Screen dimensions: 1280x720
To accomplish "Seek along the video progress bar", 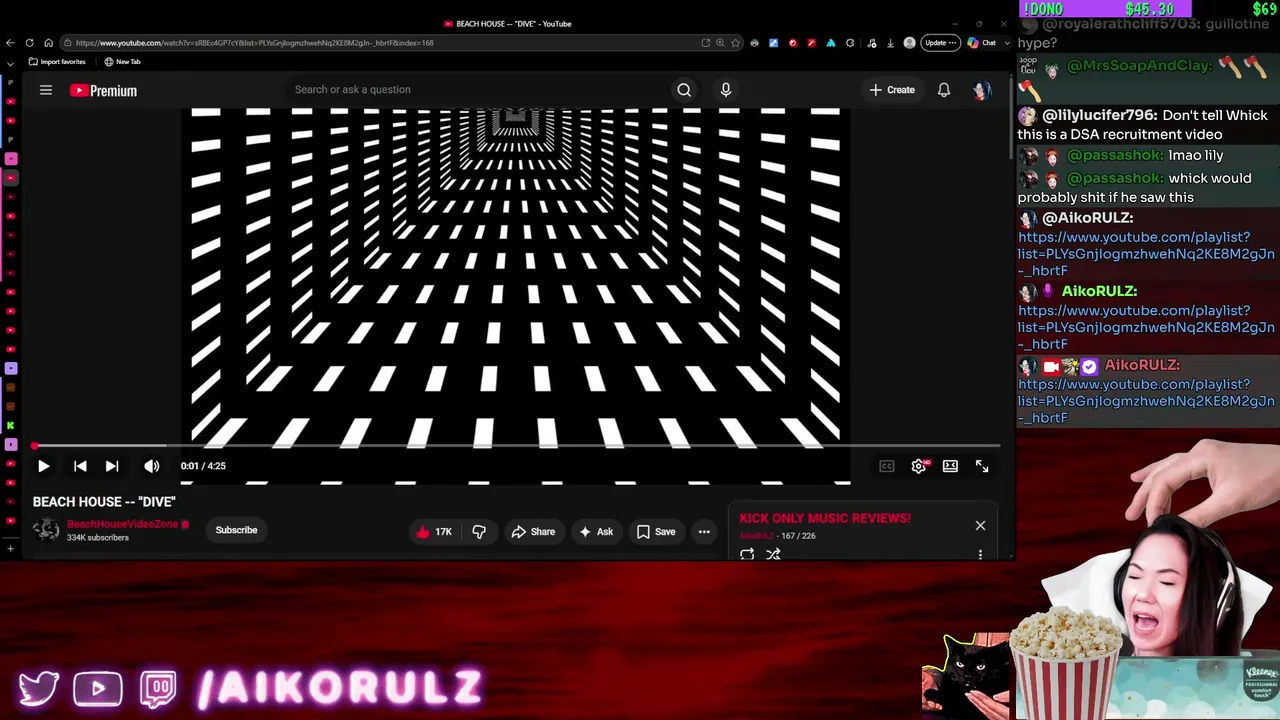I will click(516, 446).
